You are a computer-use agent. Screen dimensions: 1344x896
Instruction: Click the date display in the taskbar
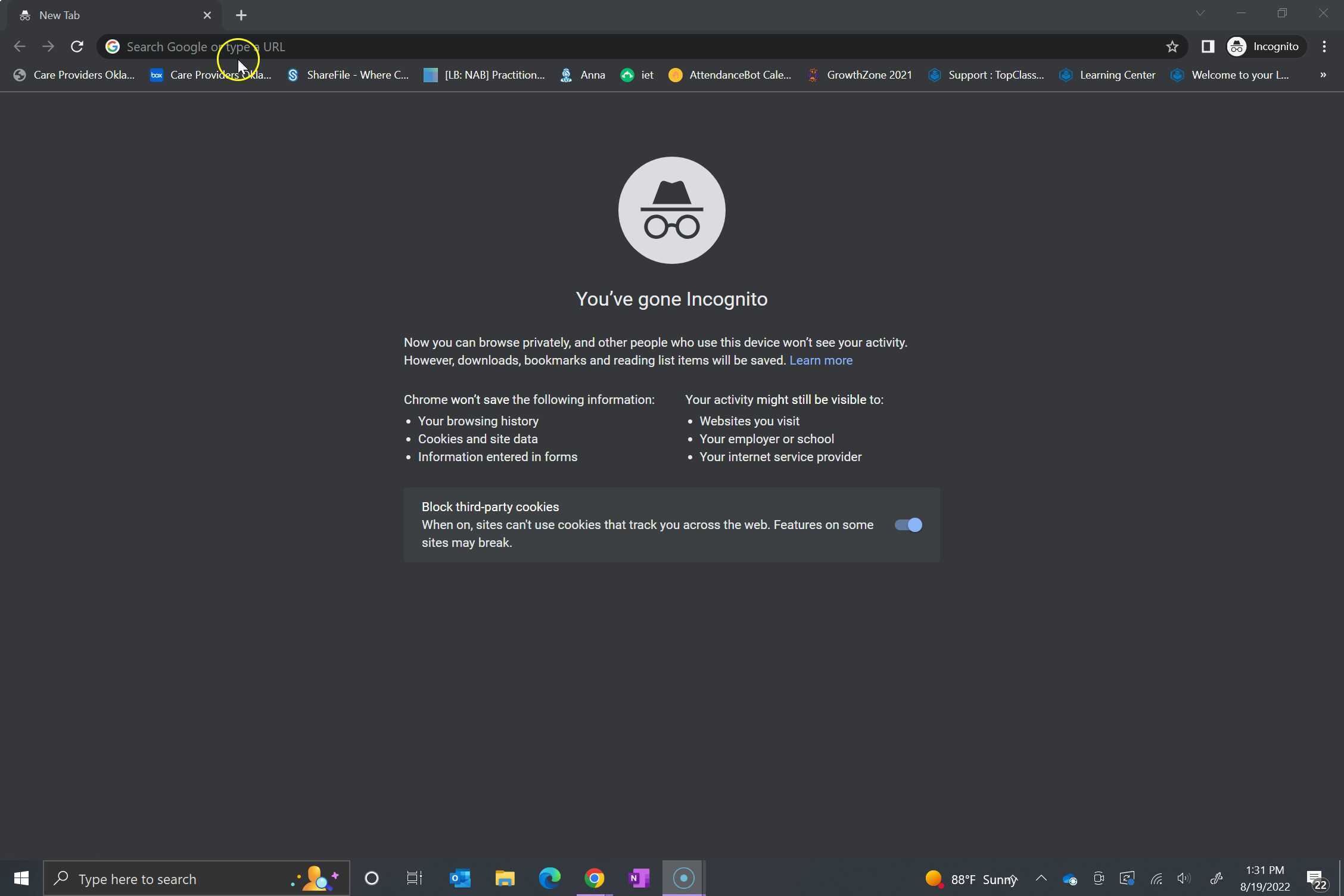click(x=1264, y=886)
